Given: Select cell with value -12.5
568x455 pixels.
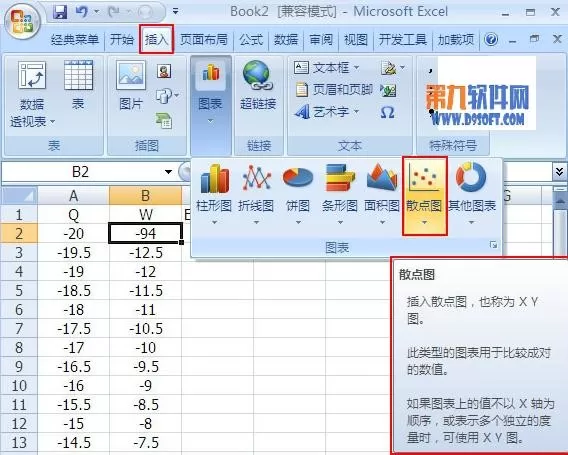Looking at the screenshot, I should coord(145,252).
